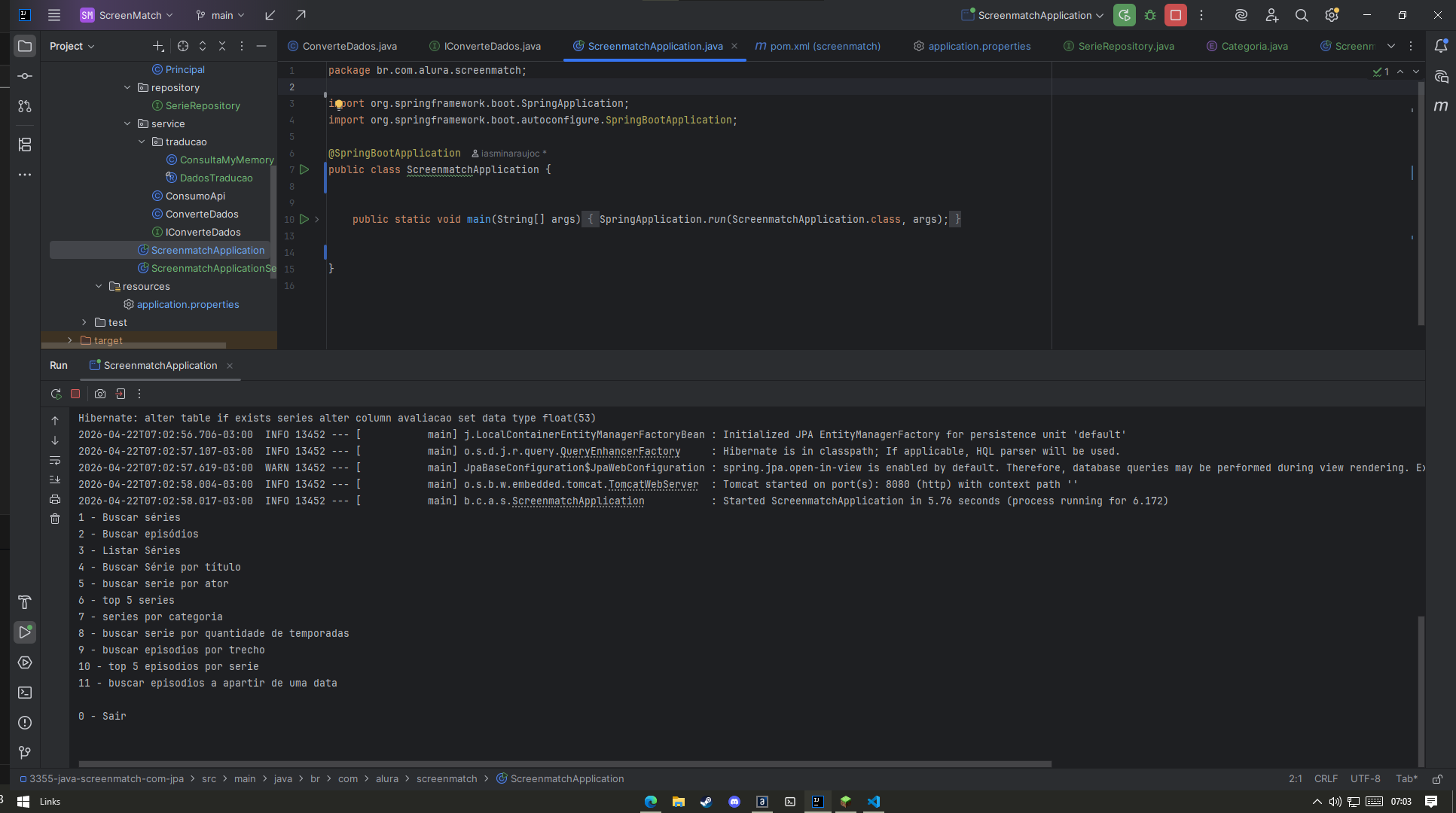Screen dimensions: 1456x813
Task: Collapse the repository folder in tree
Action: 127,87
